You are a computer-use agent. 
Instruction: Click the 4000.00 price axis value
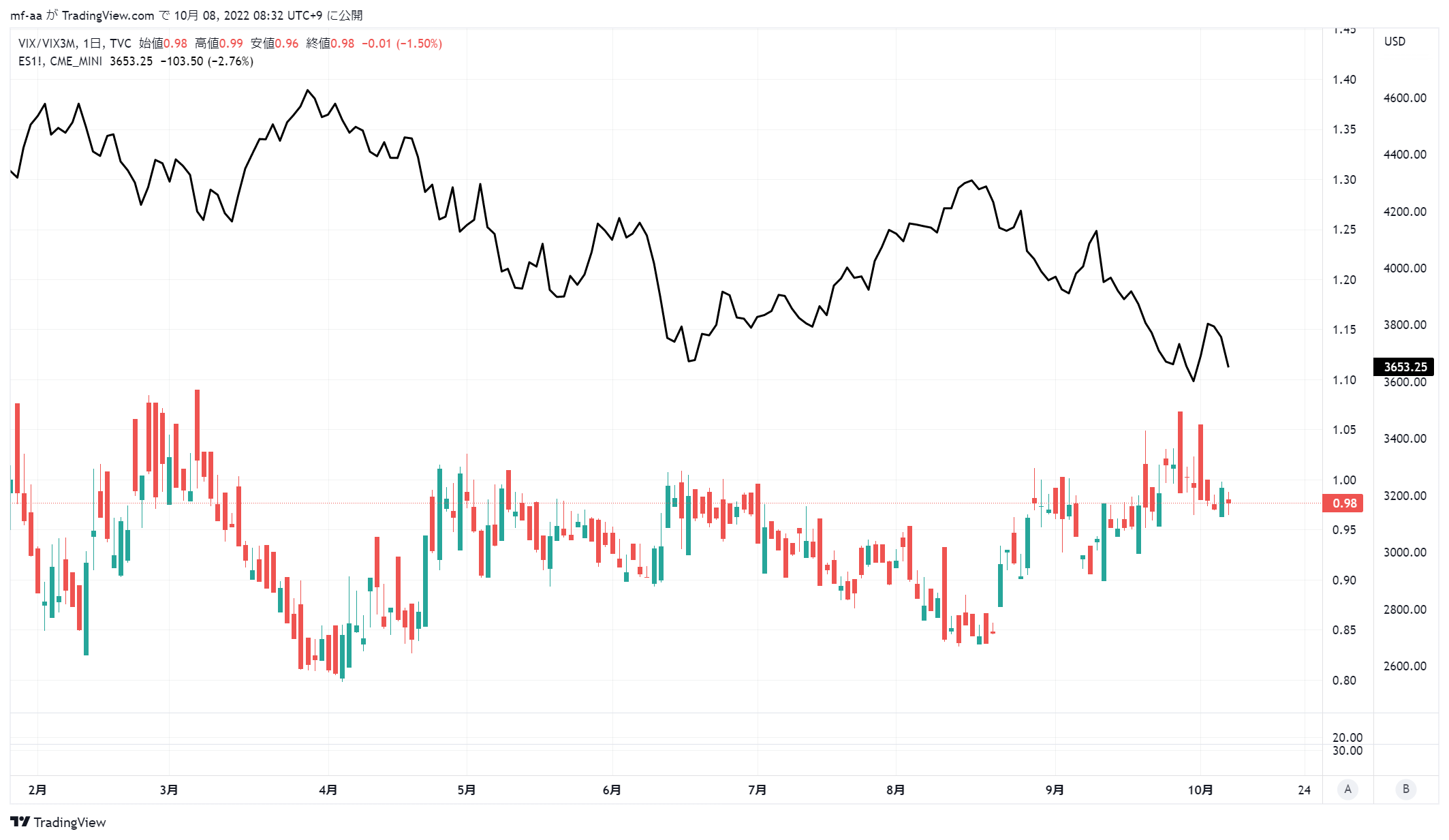coord(1405,268)
